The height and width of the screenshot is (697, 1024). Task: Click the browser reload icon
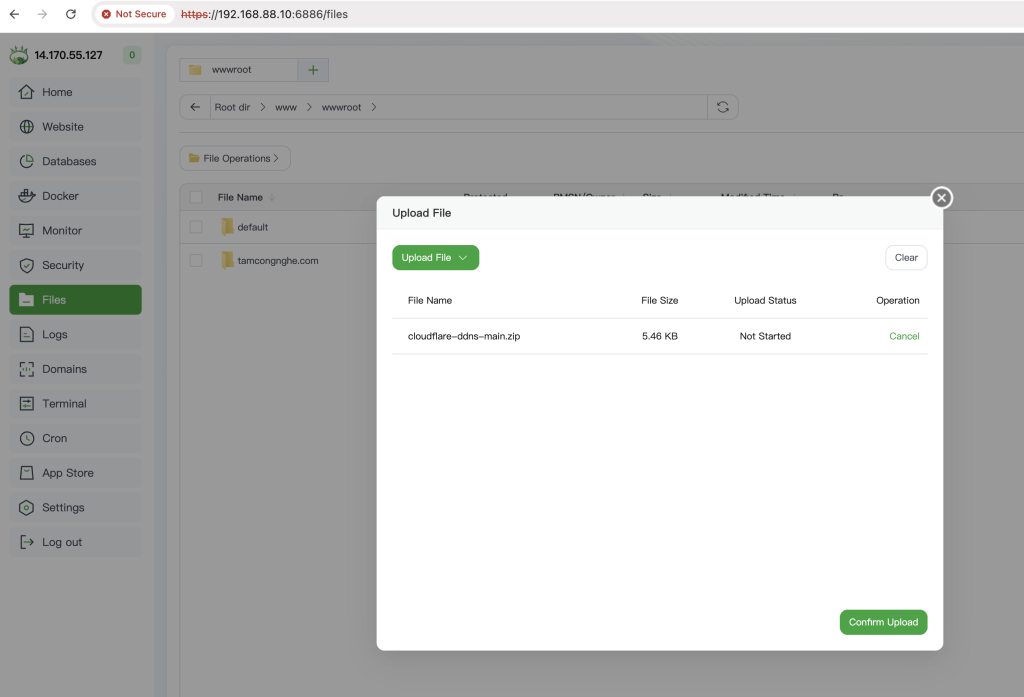(70, 14)
